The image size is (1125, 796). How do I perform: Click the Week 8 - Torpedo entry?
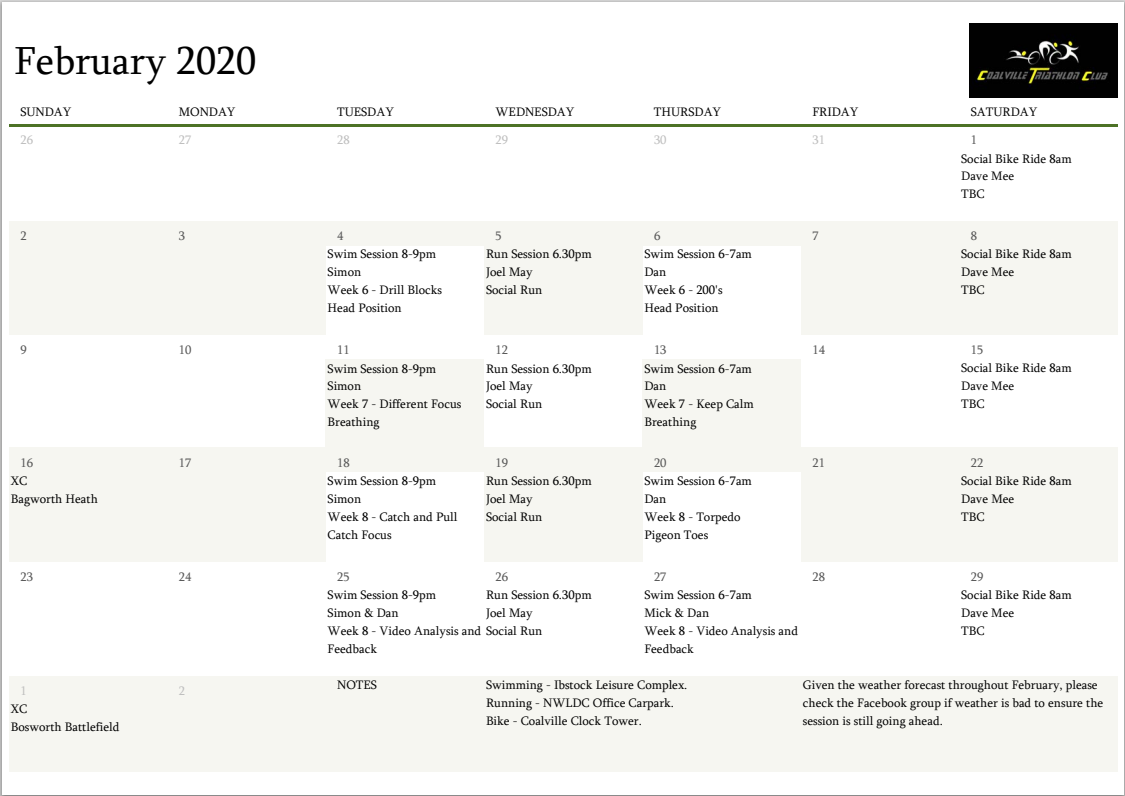coord(692,517)
